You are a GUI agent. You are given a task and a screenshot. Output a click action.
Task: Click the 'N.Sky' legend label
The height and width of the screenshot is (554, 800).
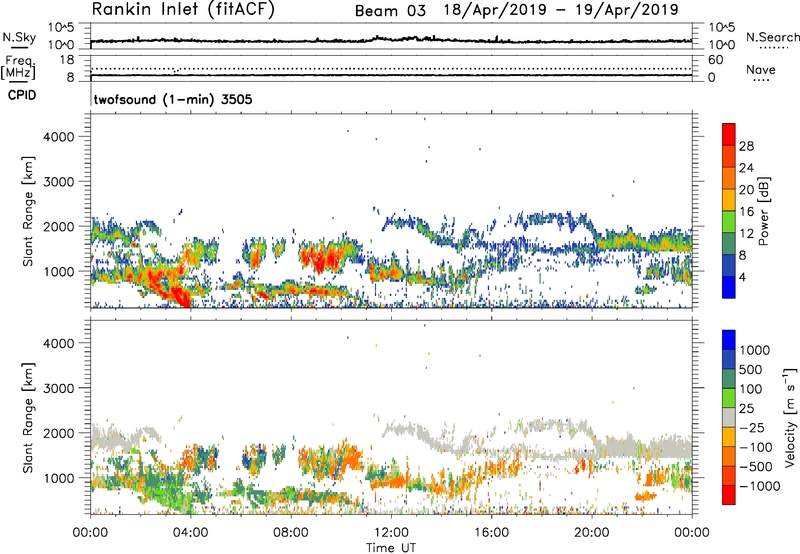point(19,37)
